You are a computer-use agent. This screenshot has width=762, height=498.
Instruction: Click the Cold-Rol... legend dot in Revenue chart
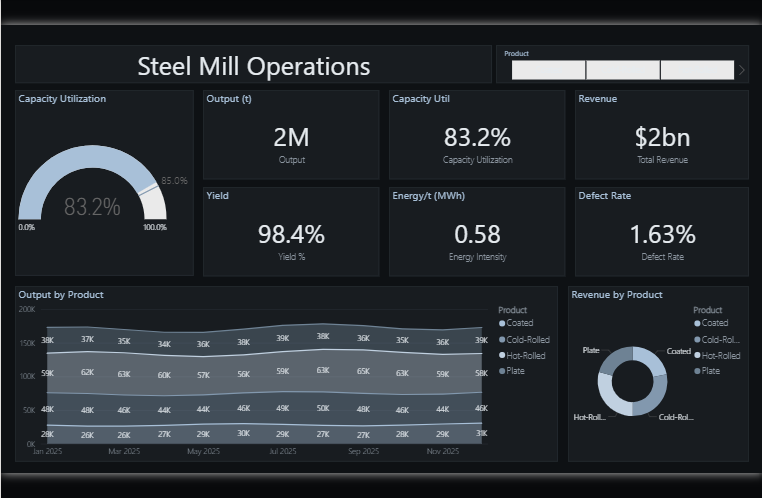tap(697, 340)
